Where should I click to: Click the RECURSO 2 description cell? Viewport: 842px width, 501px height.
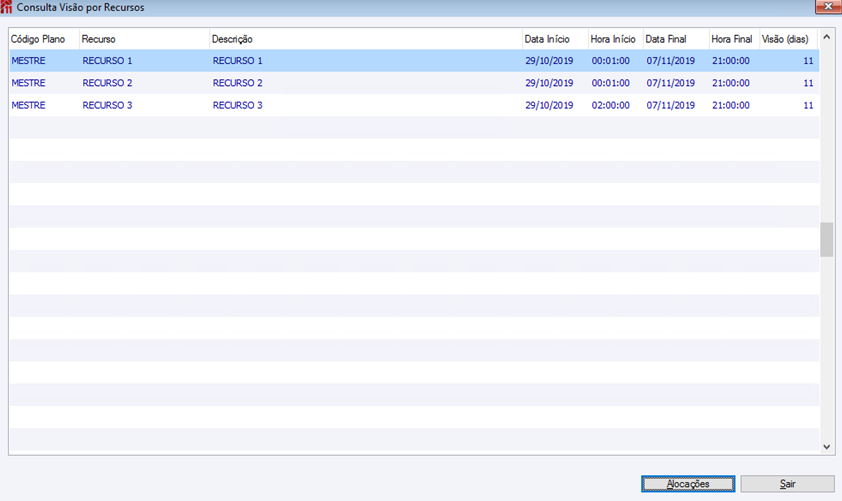click(x=238, y=83)
